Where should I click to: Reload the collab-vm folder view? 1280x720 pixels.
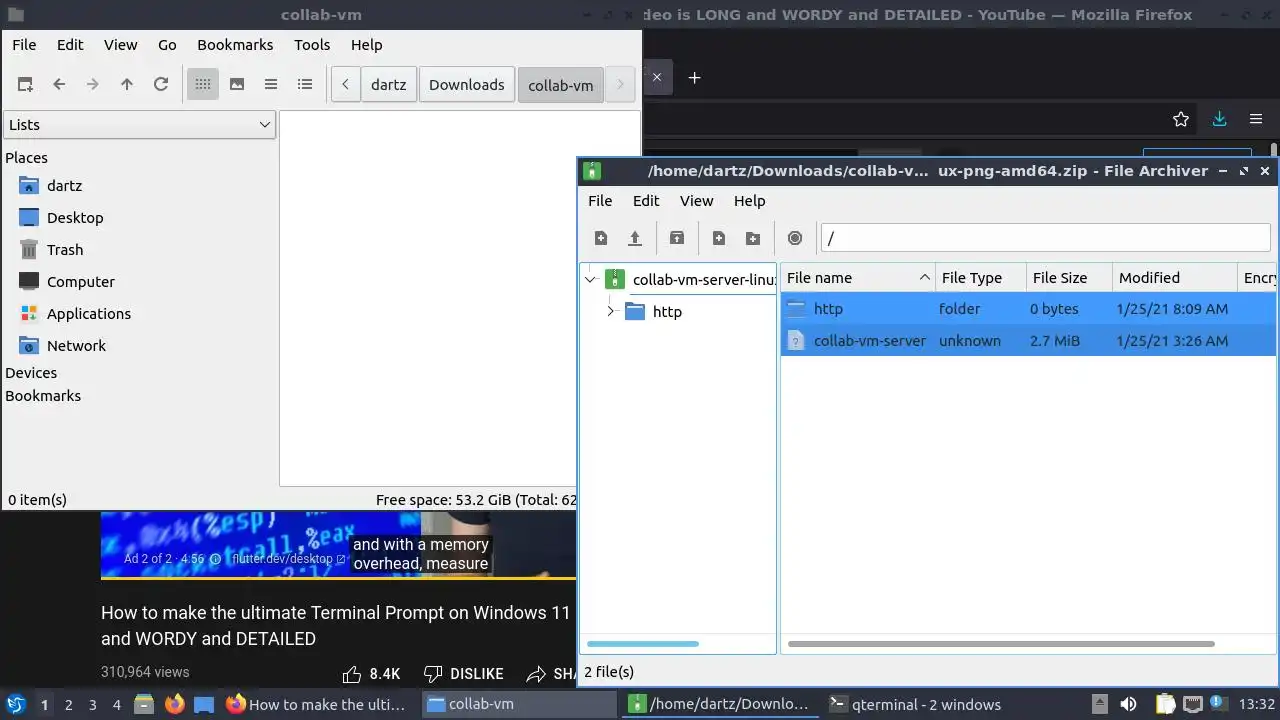click(x=161, y=85)
